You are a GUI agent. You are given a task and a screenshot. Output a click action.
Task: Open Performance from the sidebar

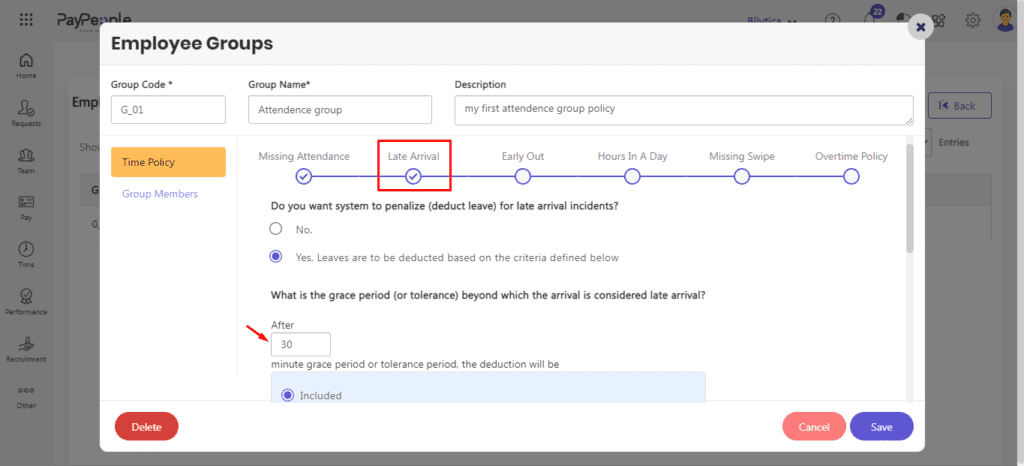(26, 297)
